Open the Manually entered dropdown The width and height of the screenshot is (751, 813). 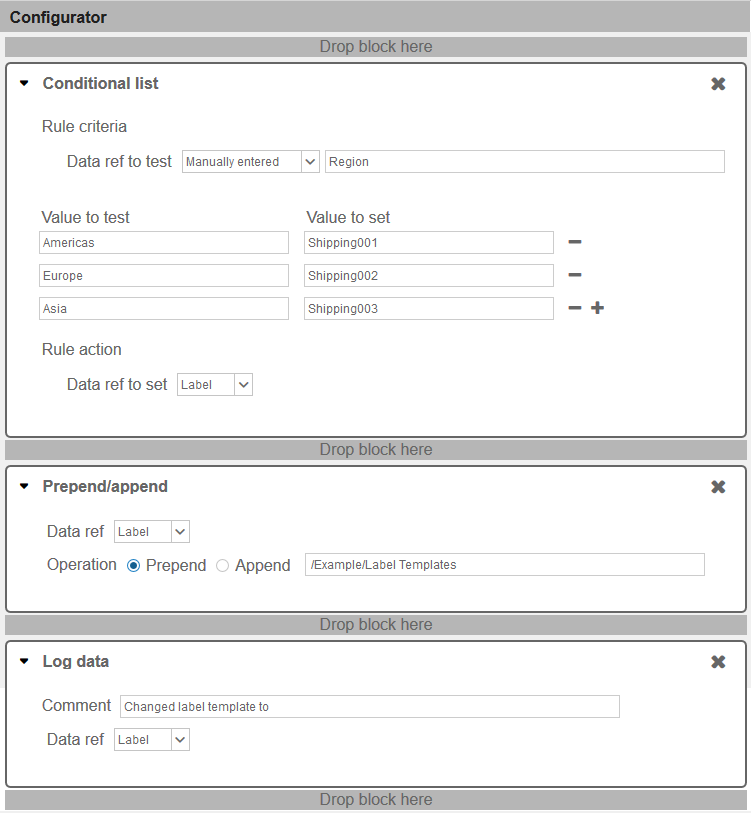click(250, 162)
